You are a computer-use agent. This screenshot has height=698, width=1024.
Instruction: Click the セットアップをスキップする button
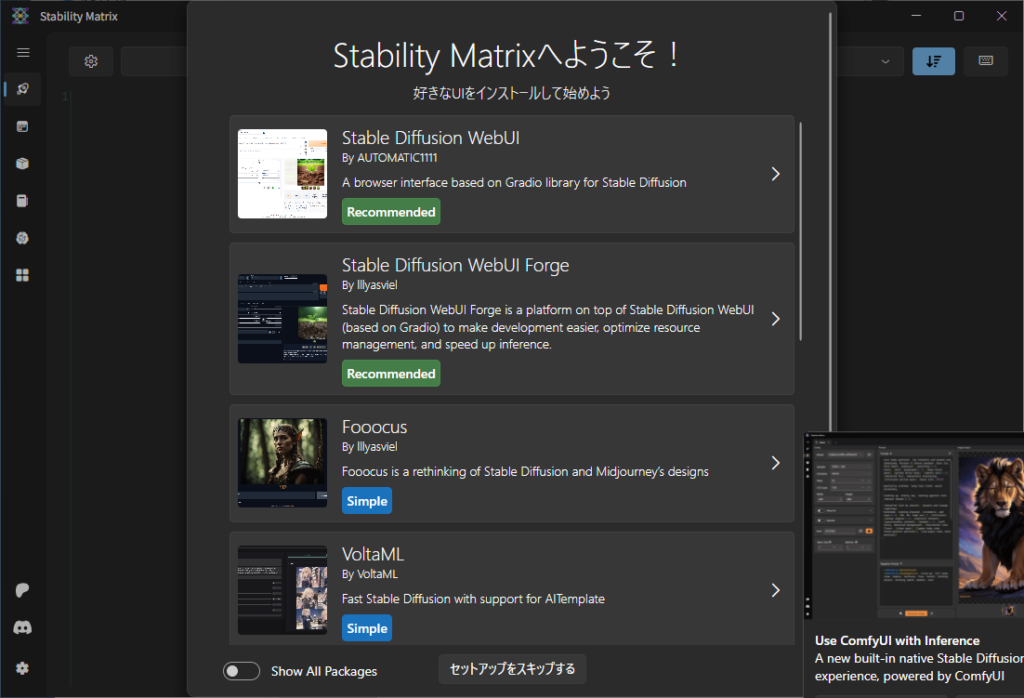pos(512,669)
